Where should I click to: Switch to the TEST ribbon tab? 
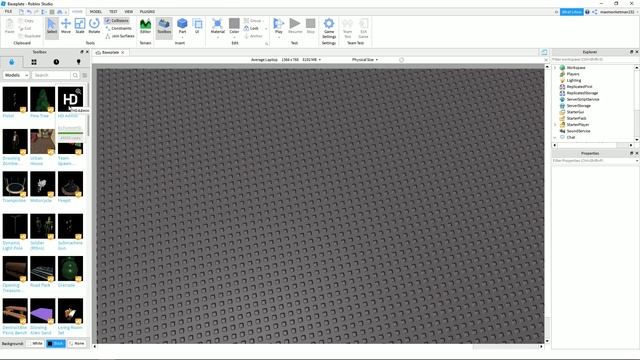[x=113, y=12]
